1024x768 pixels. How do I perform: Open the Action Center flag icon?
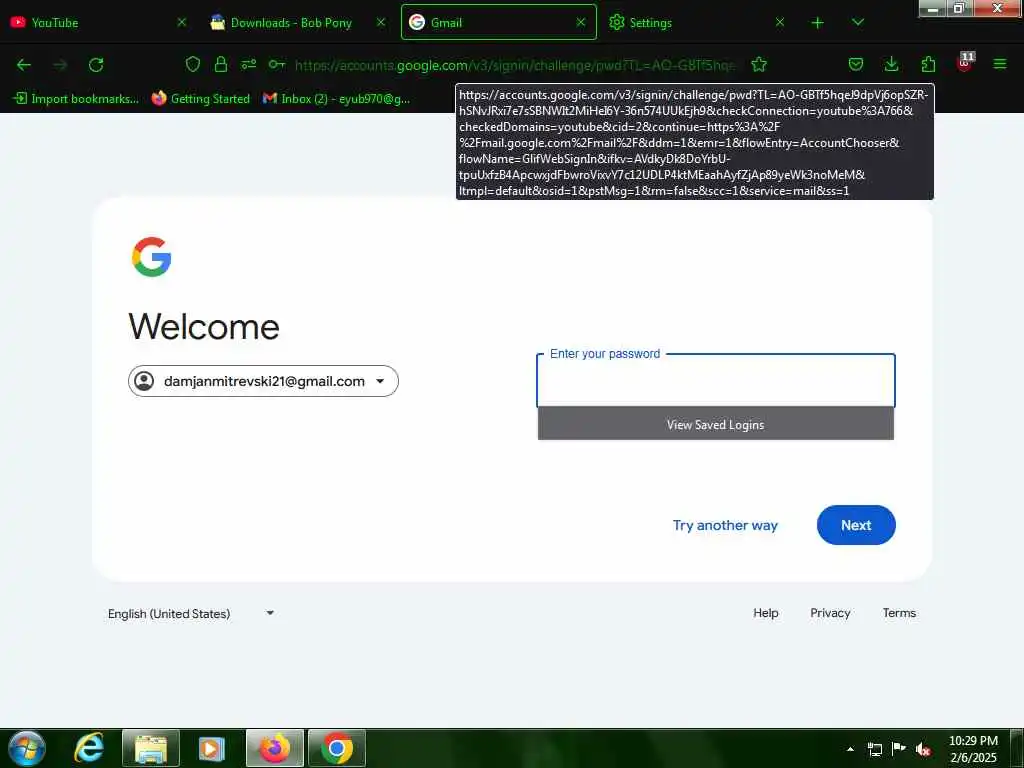899,748
